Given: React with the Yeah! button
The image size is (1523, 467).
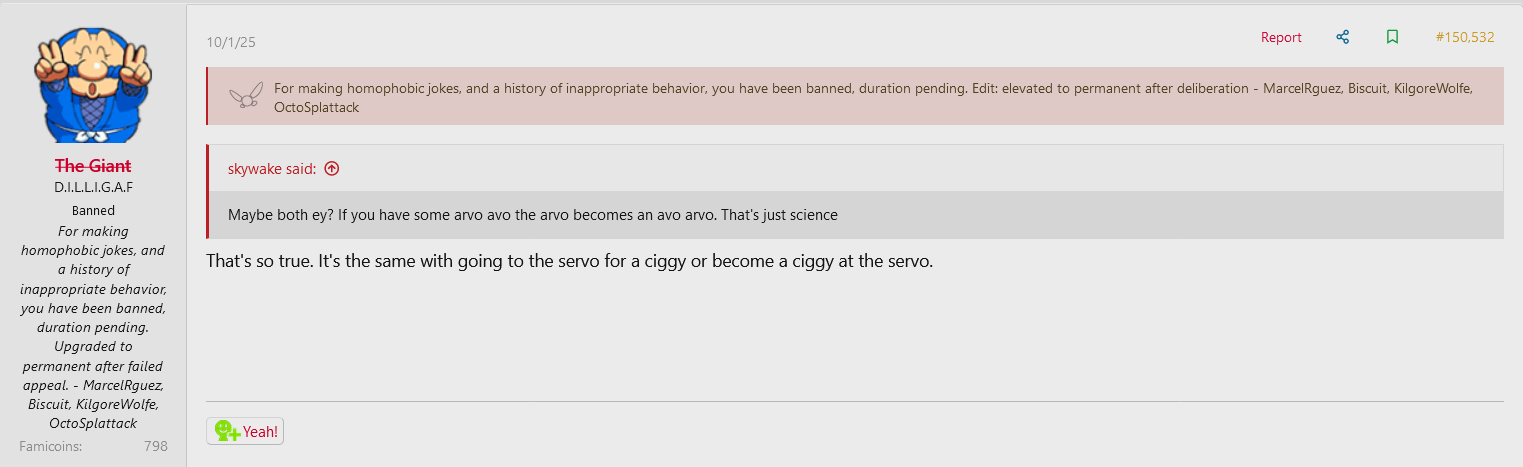Looking at the screenshot, I should click(245, 431).
